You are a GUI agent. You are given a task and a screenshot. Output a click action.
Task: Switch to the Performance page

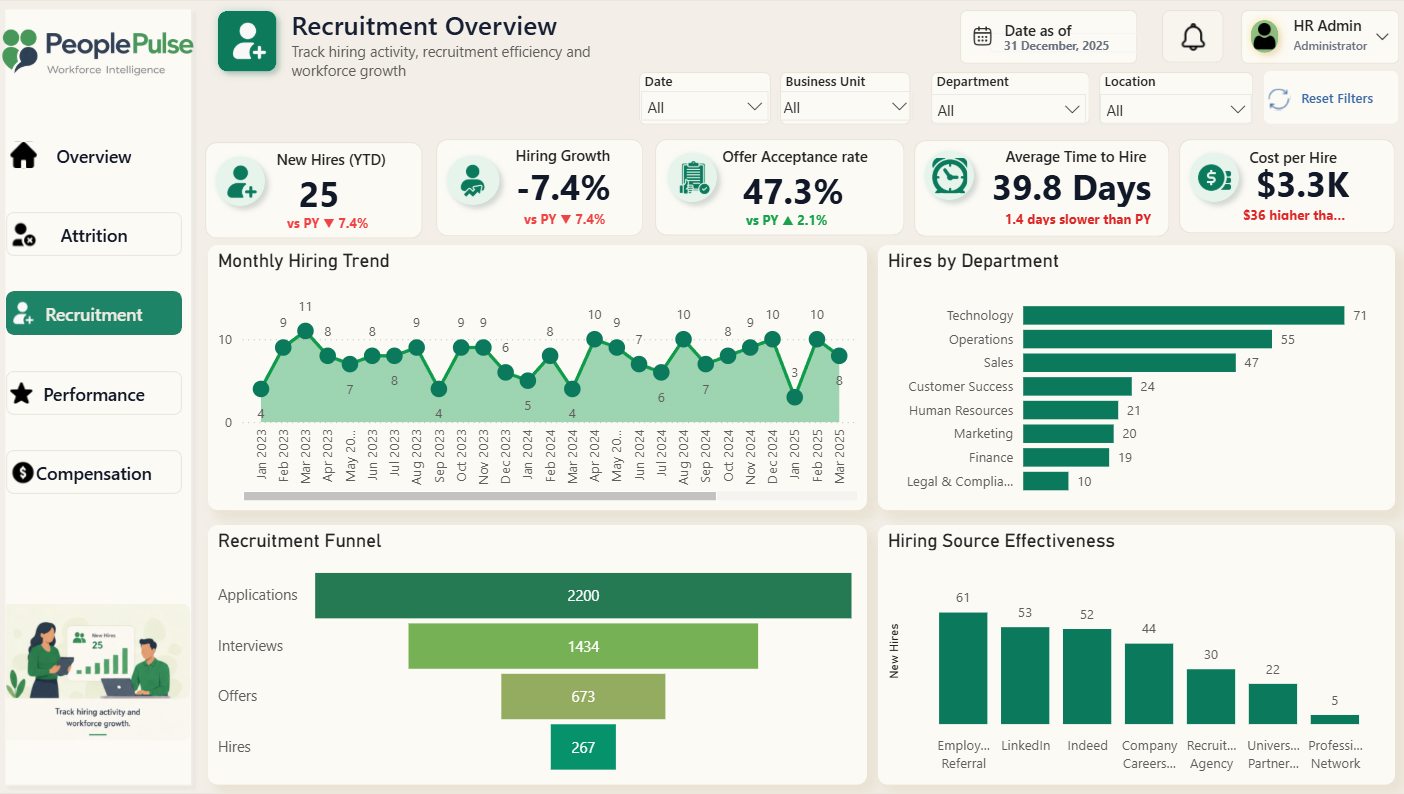pos(94,394)
